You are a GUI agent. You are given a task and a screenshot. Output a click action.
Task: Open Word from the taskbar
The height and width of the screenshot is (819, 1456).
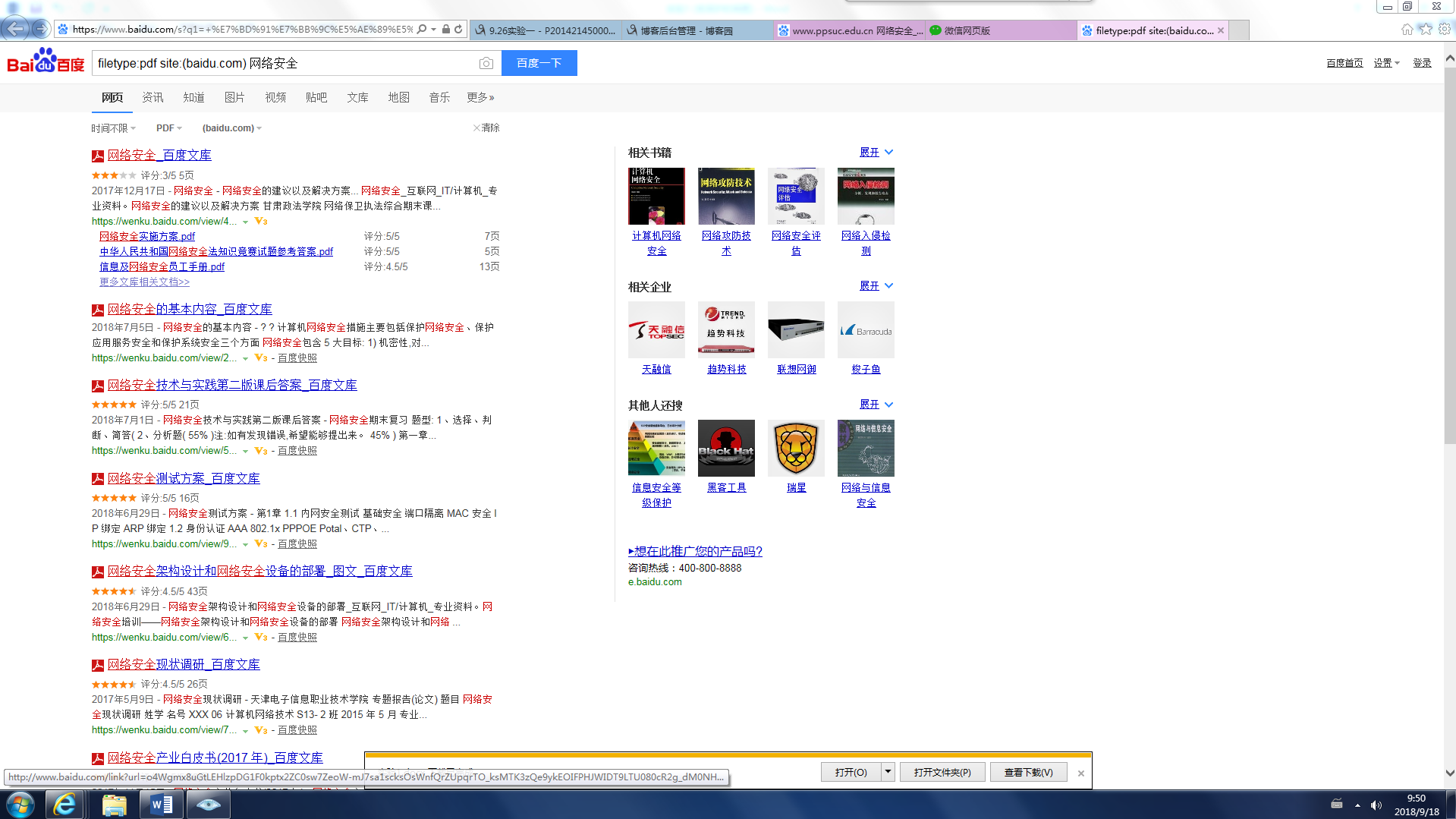point(162,805)
